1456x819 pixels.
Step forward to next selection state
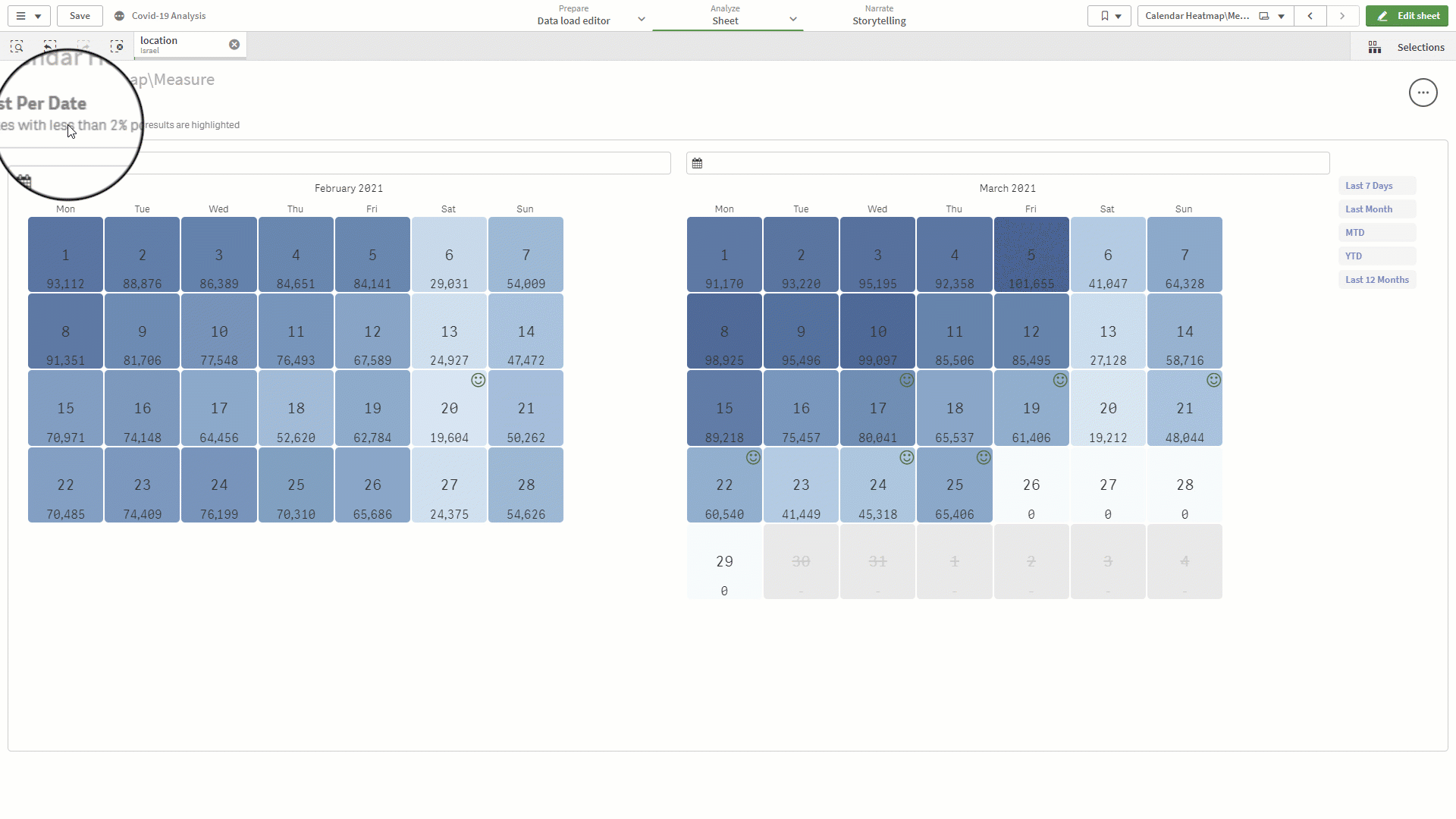(x=83, y=46)
